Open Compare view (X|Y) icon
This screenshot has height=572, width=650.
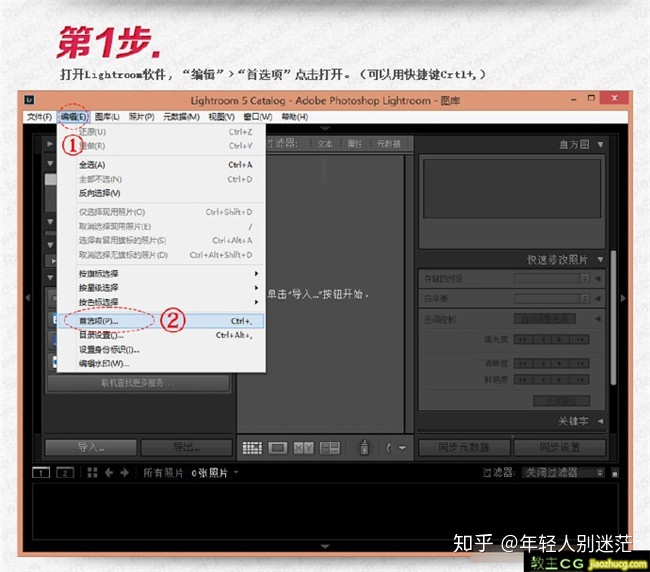pyautogui.click(x=303, y=448)
